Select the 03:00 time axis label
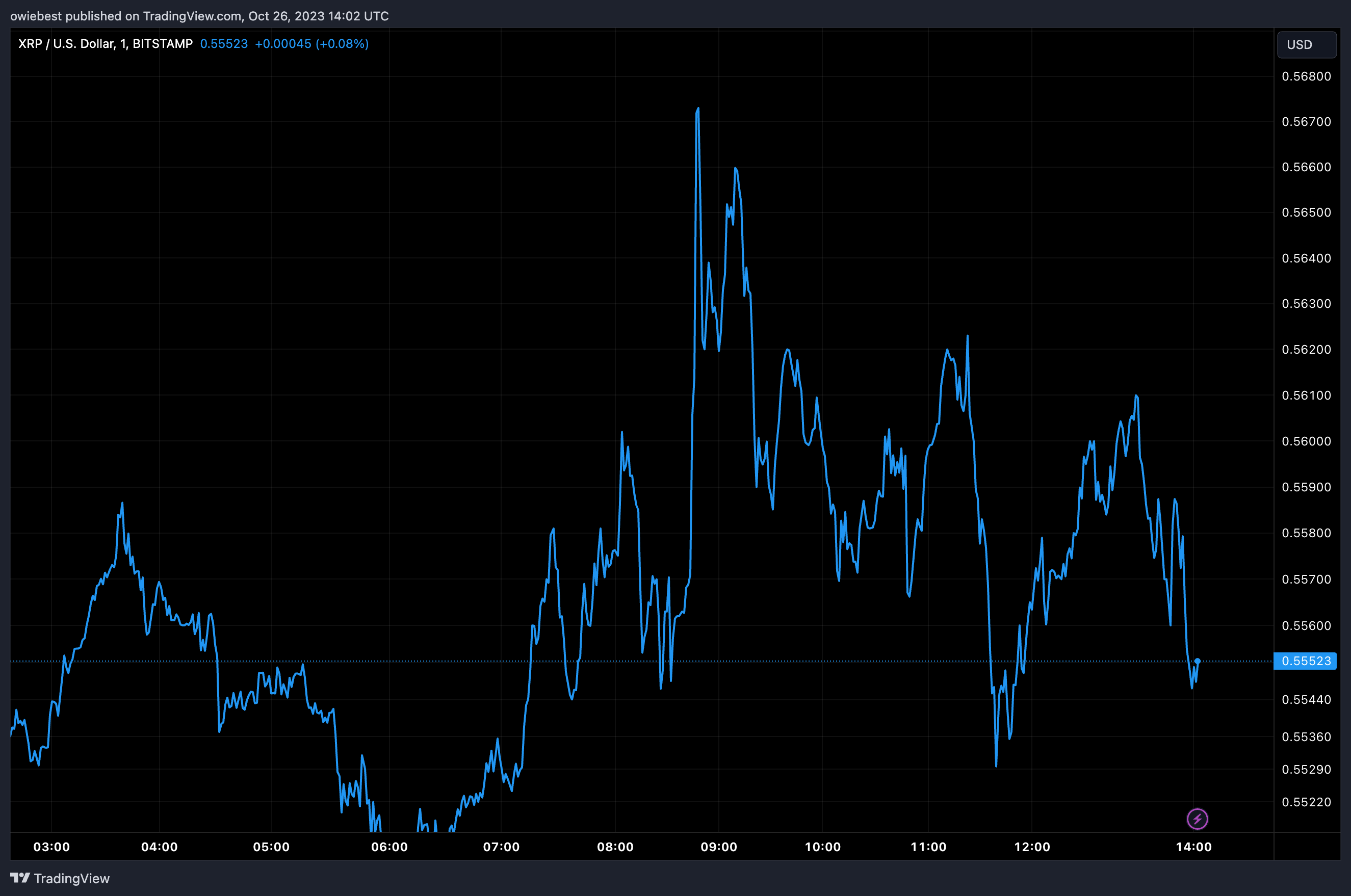The height and width of the screenshot is (896, 1351). pos(51,847)
